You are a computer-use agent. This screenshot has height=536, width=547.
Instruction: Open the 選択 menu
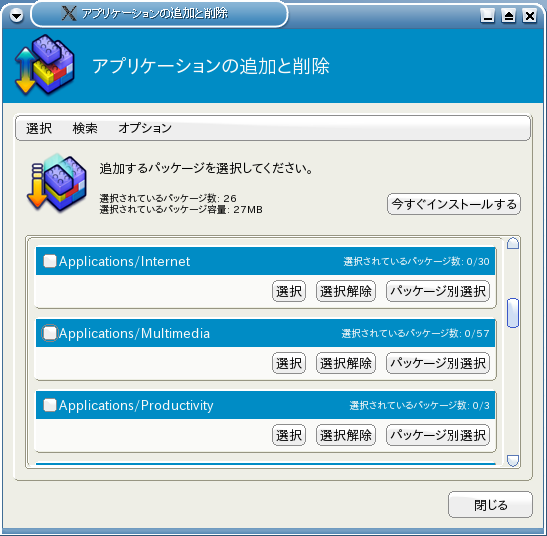[39, 128]
